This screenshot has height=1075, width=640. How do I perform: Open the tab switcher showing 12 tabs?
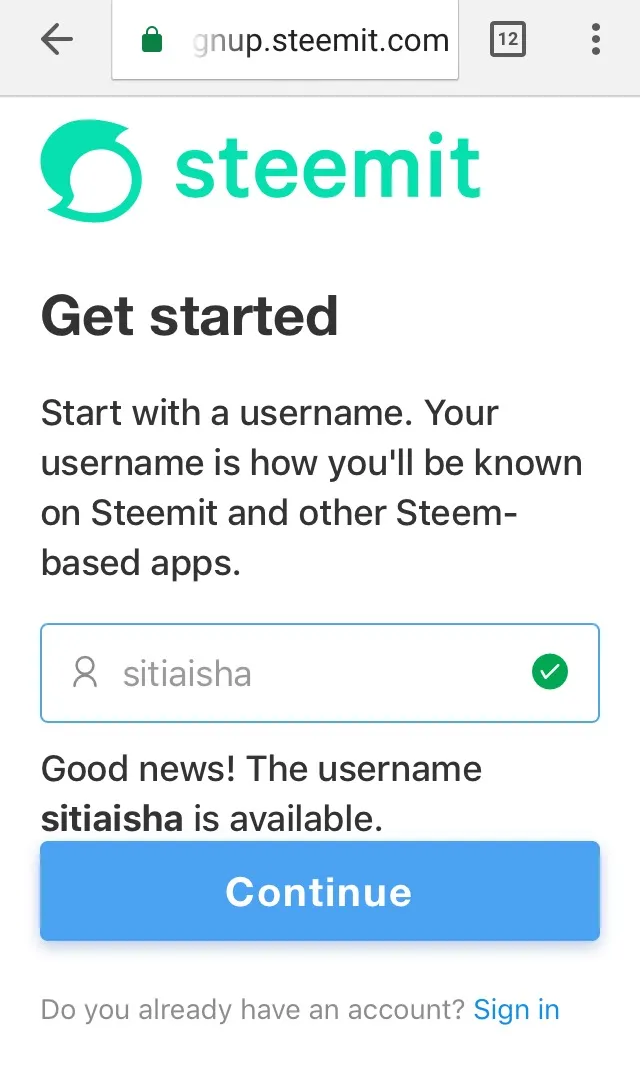coord(508,39)
